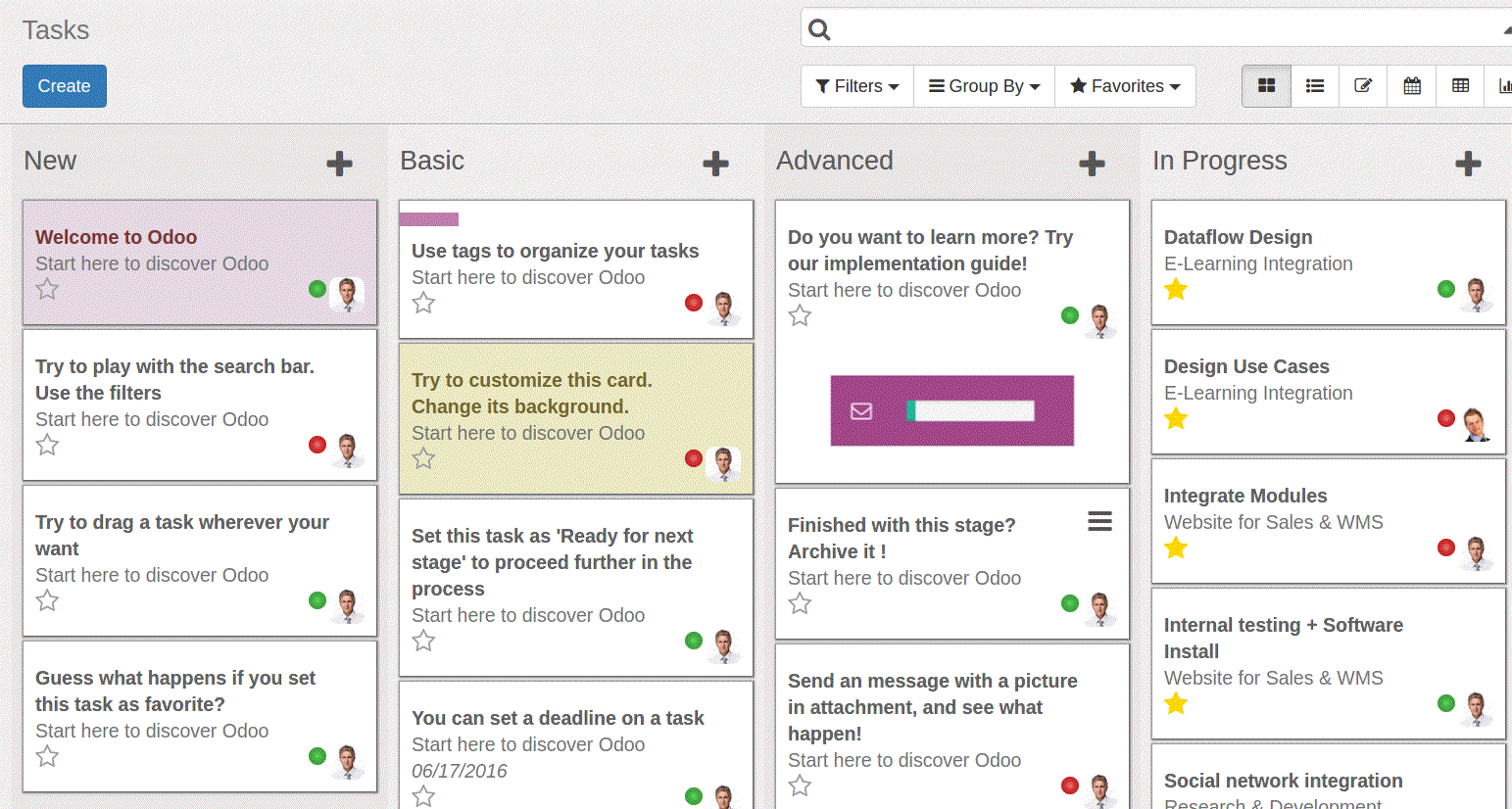Switch to Calendar view

click(1412, 86)
